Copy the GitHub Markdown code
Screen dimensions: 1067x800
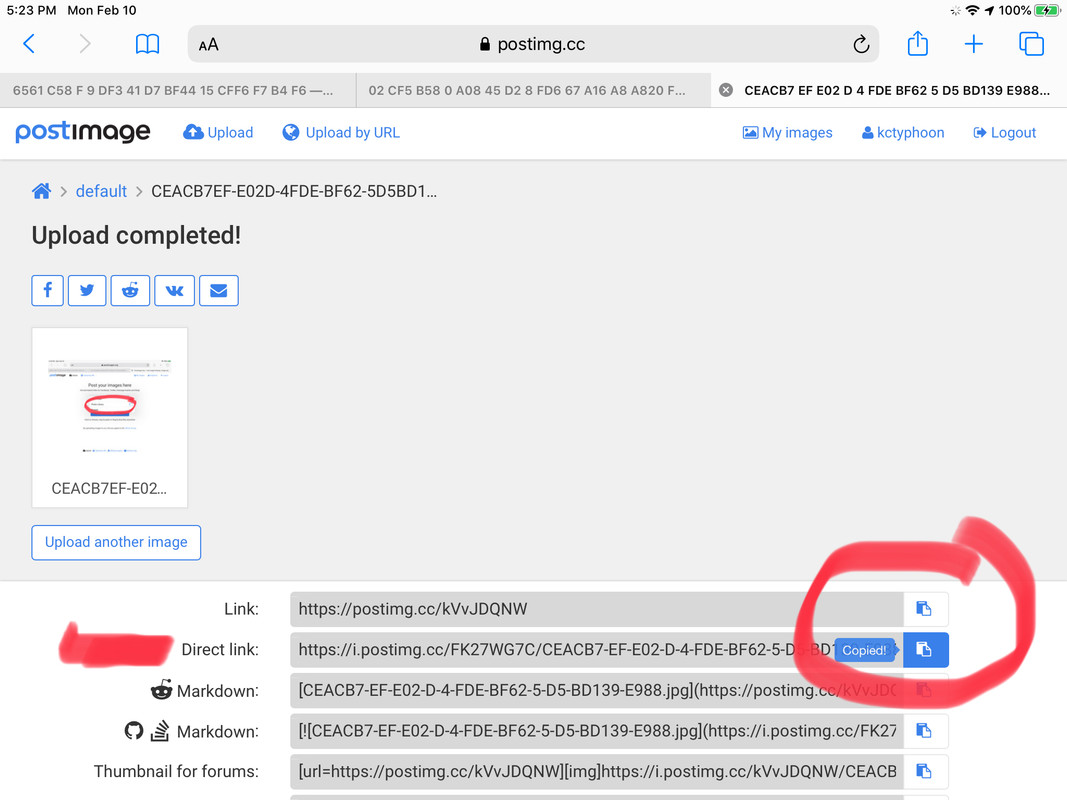tap(925, 731)
